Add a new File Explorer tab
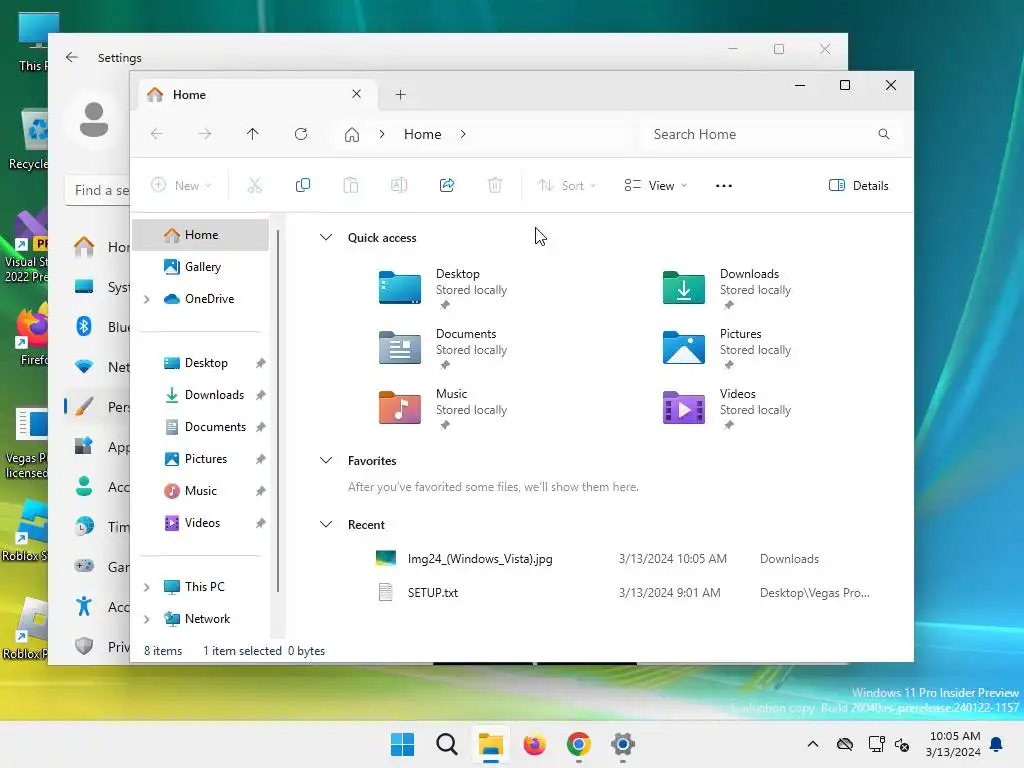Screen dimensions: 1024x768 400,95
